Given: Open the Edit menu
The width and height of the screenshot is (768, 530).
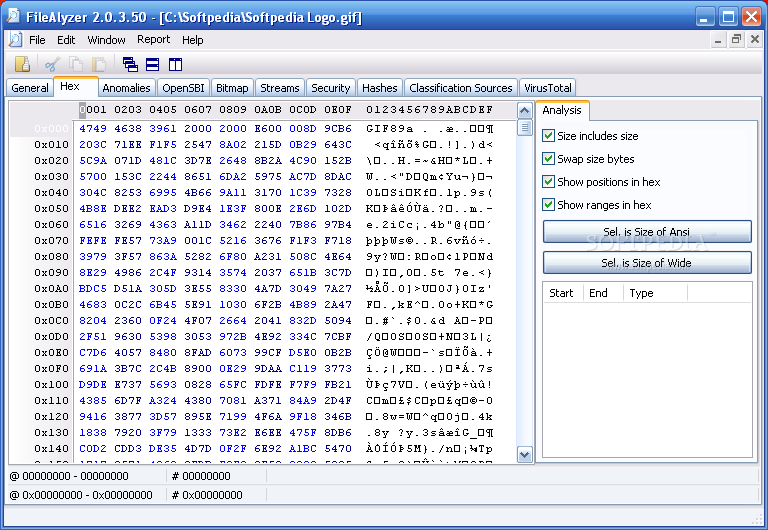Looking at the screenshot, I should 66,40.
